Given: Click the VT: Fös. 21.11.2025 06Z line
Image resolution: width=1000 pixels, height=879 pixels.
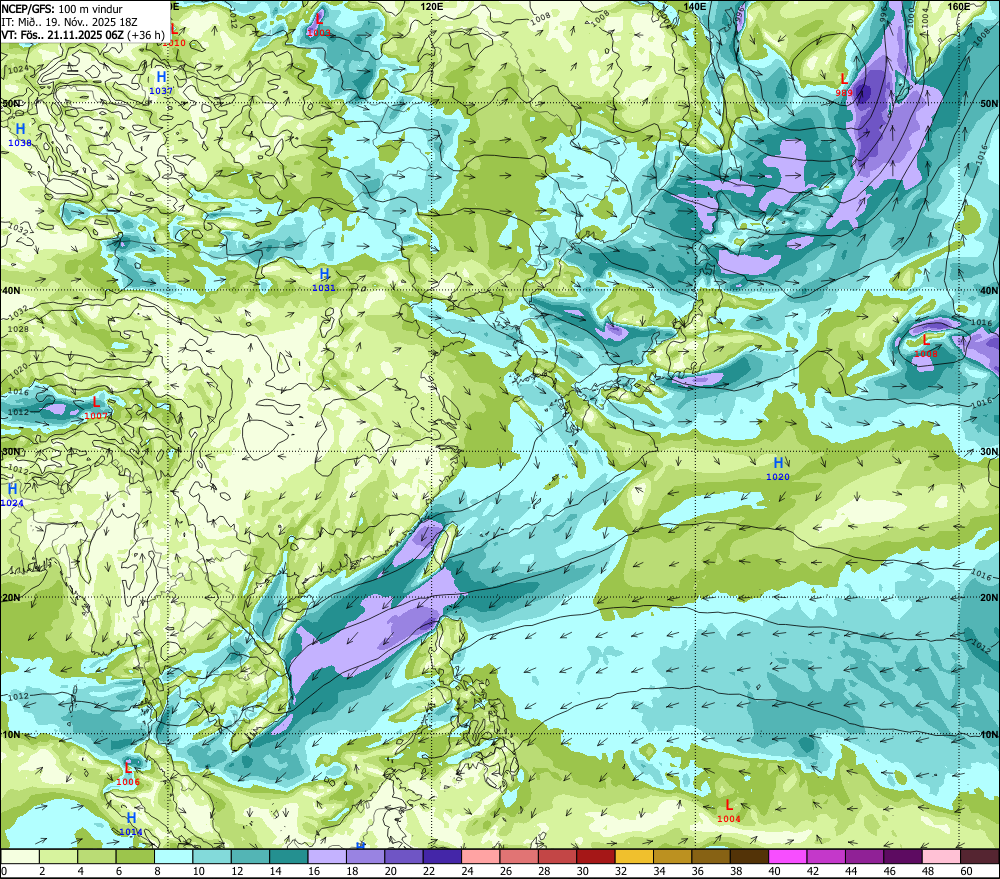Looking at the screenshot, I should coord(83,35).
